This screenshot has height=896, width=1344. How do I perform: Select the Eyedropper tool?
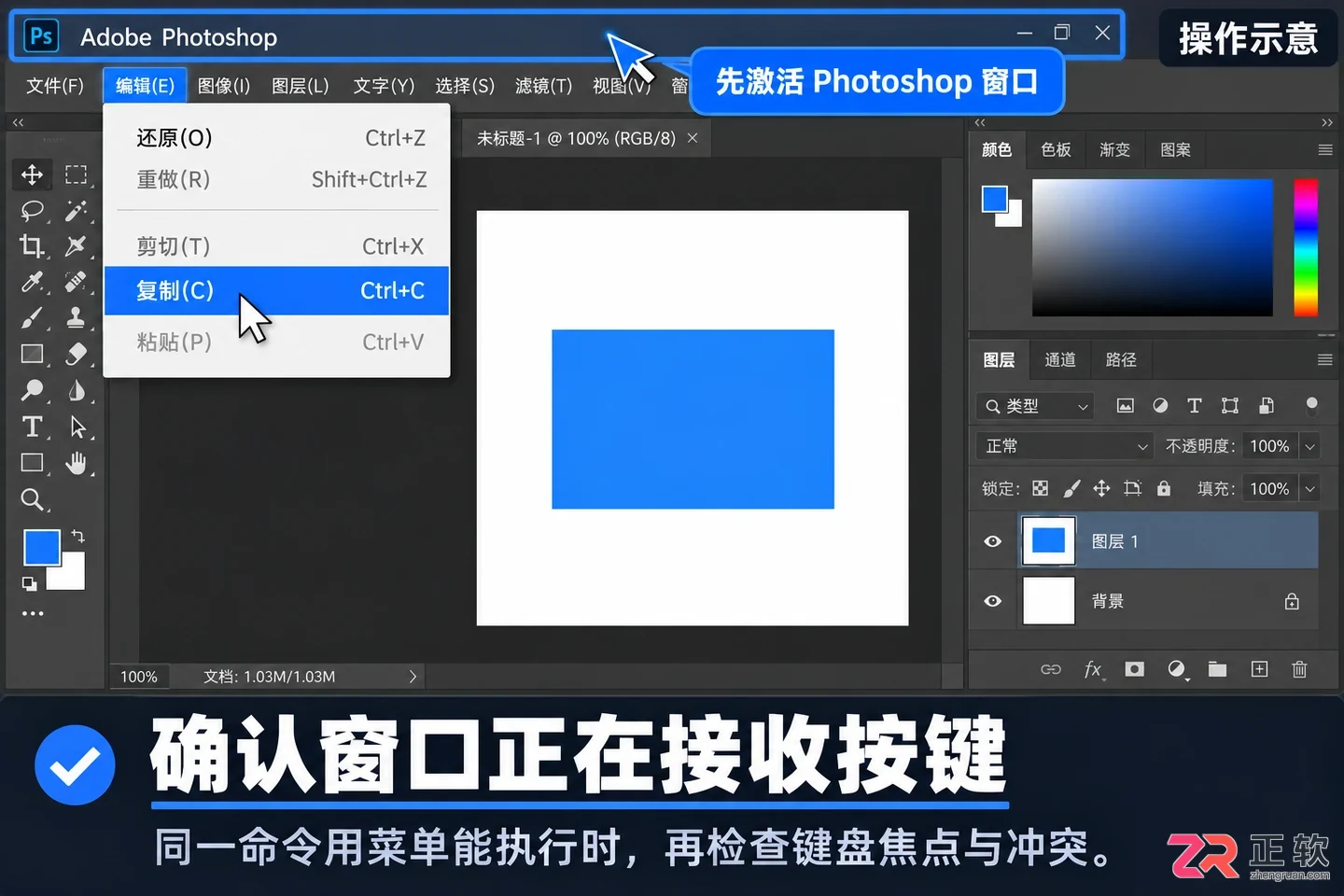pyautogui.click(x=32, y=281)
